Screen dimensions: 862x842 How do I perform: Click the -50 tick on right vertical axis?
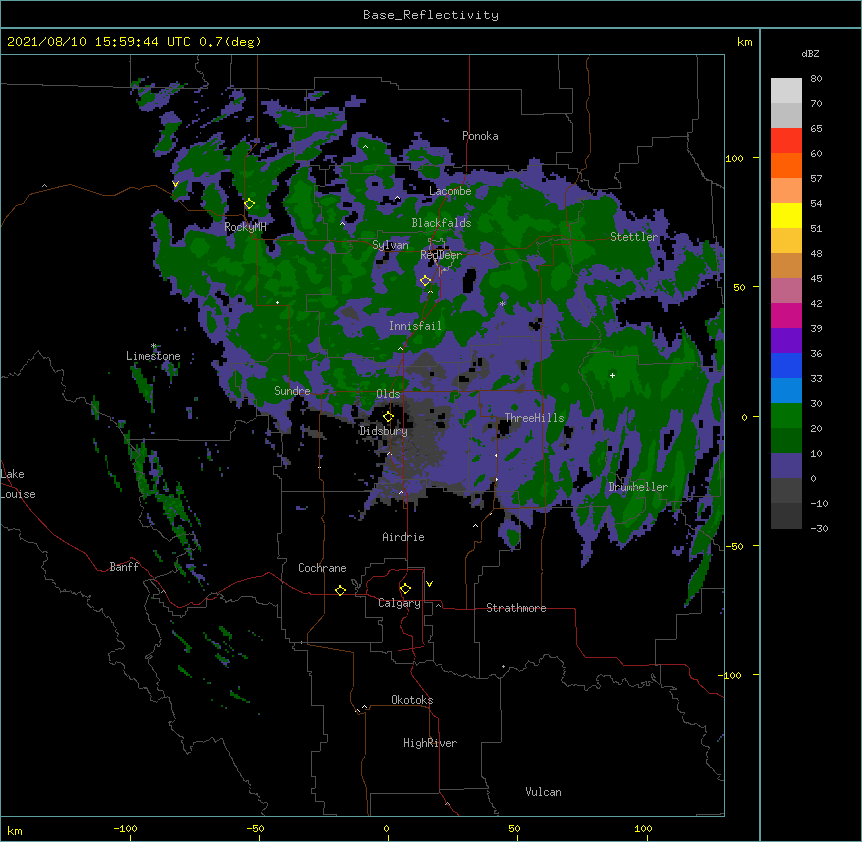(x=734, y=546)
